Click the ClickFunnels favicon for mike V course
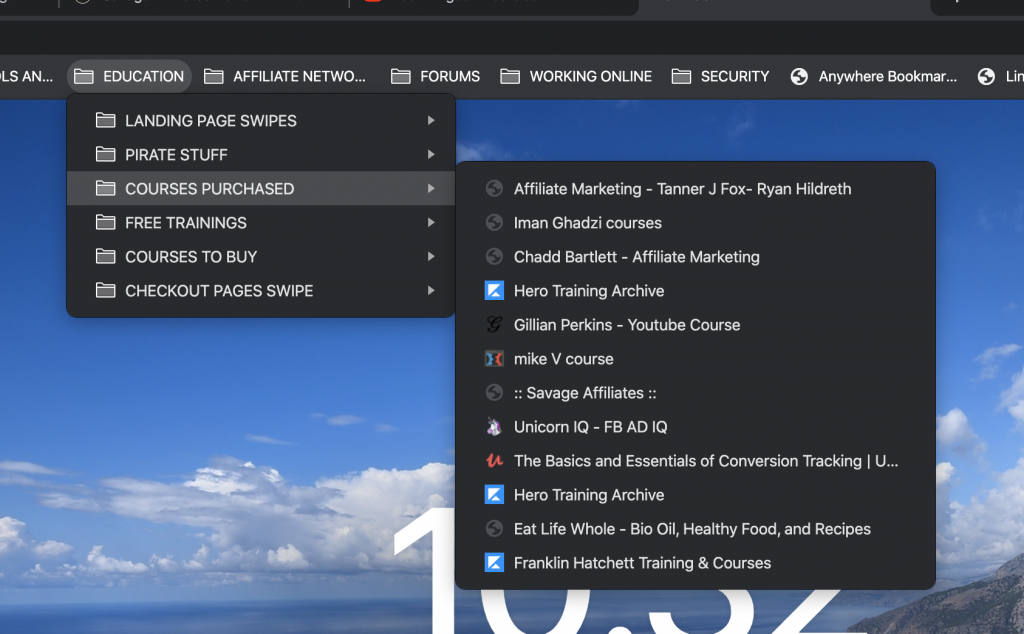The width and height of the screenshot is (1024, 634). tap(494, 358)
